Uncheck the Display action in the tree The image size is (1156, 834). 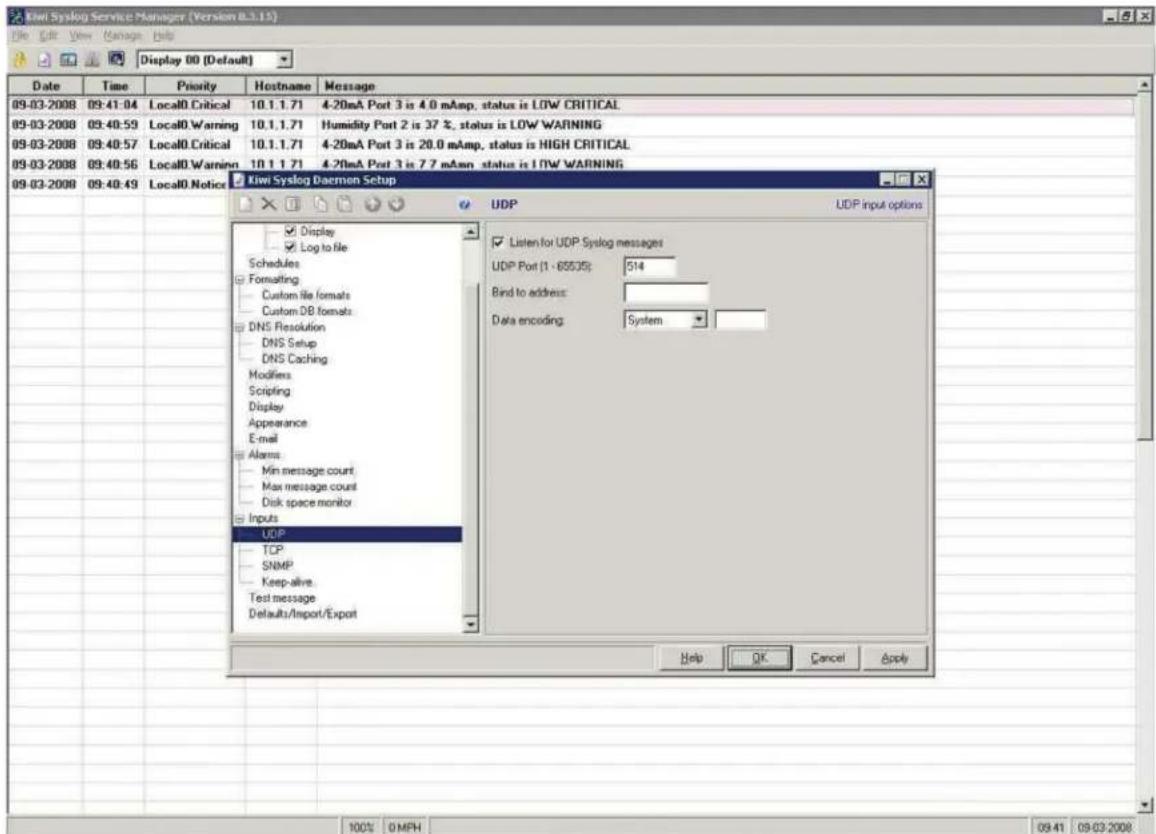(x=290, y=231)
